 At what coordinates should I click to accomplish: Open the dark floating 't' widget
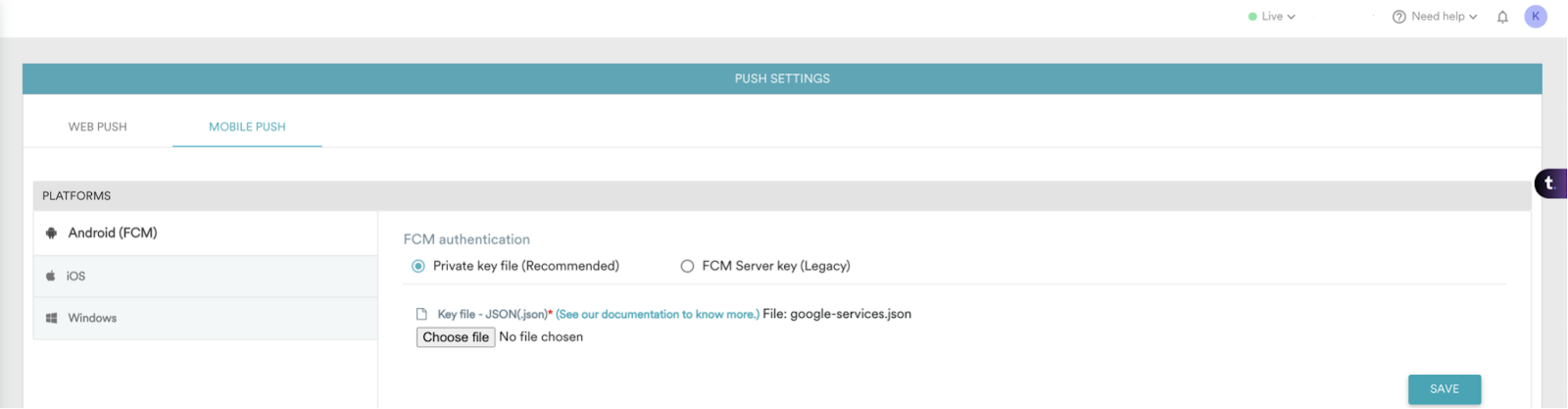tap(1549, 183)
